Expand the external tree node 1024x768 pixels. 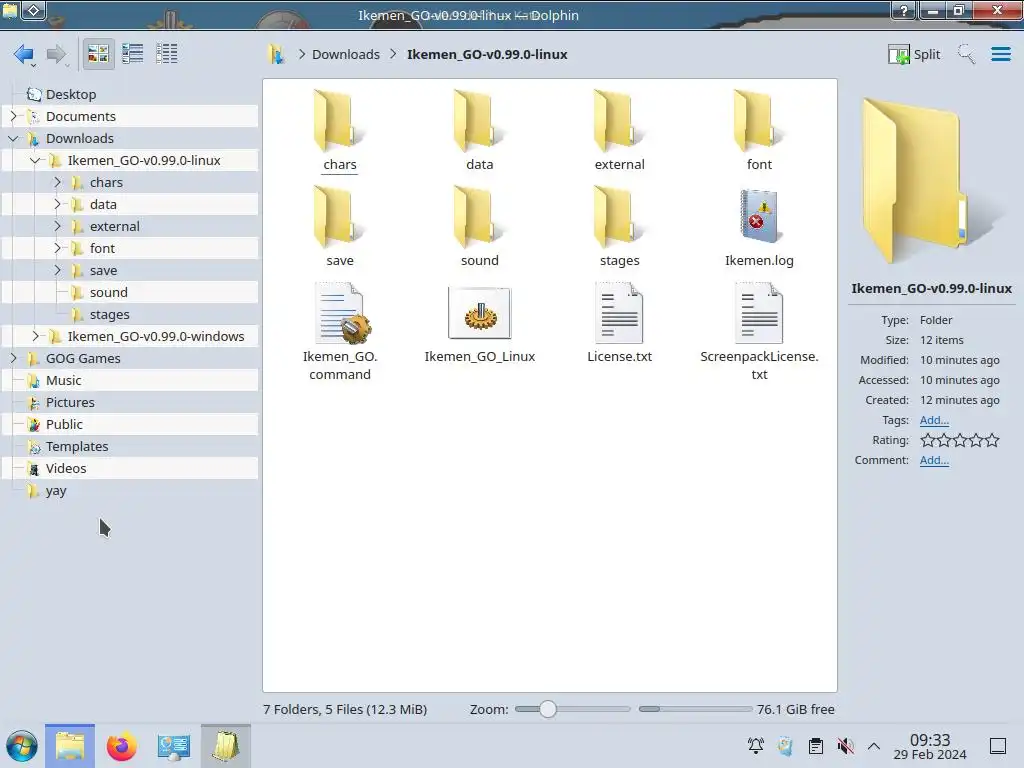(x=57, y=226)
